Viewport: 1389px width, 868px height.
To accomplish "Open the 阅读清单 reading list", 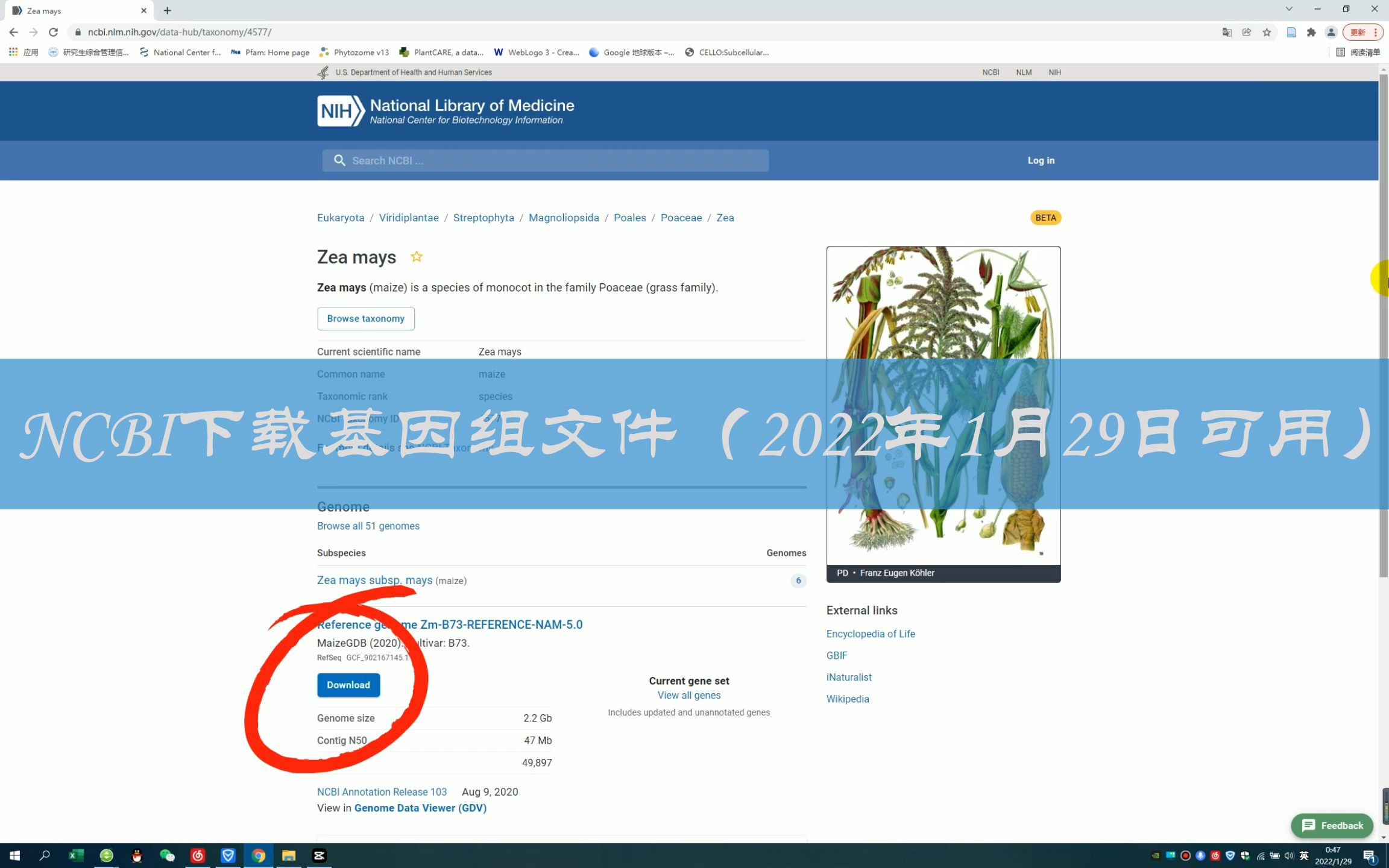I will click(1358, 52).
